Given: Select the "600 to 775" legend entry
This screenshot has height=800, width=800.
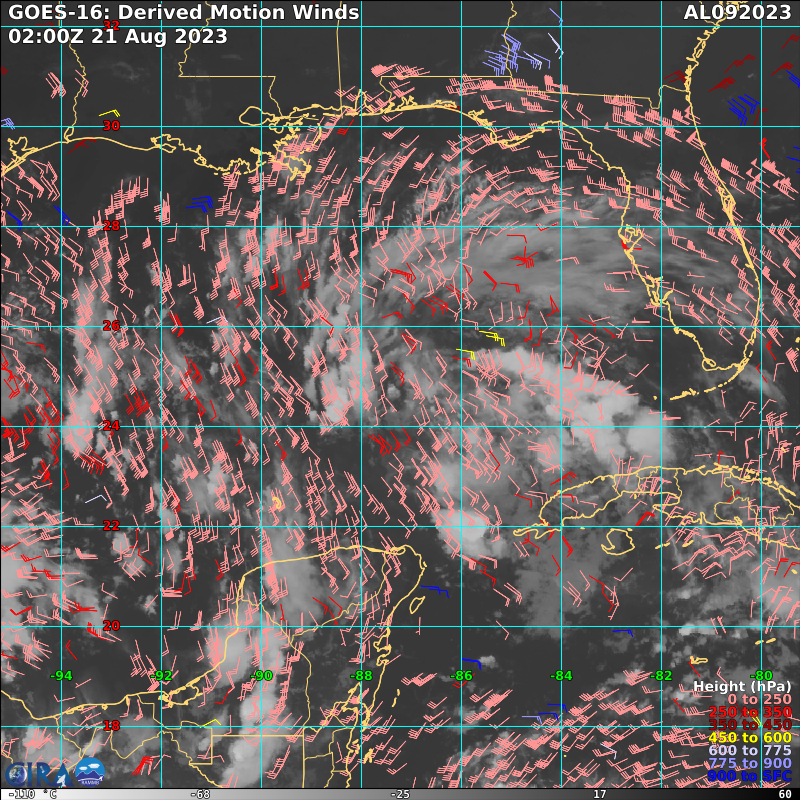Looking at the screenshot, I should 750,750.
